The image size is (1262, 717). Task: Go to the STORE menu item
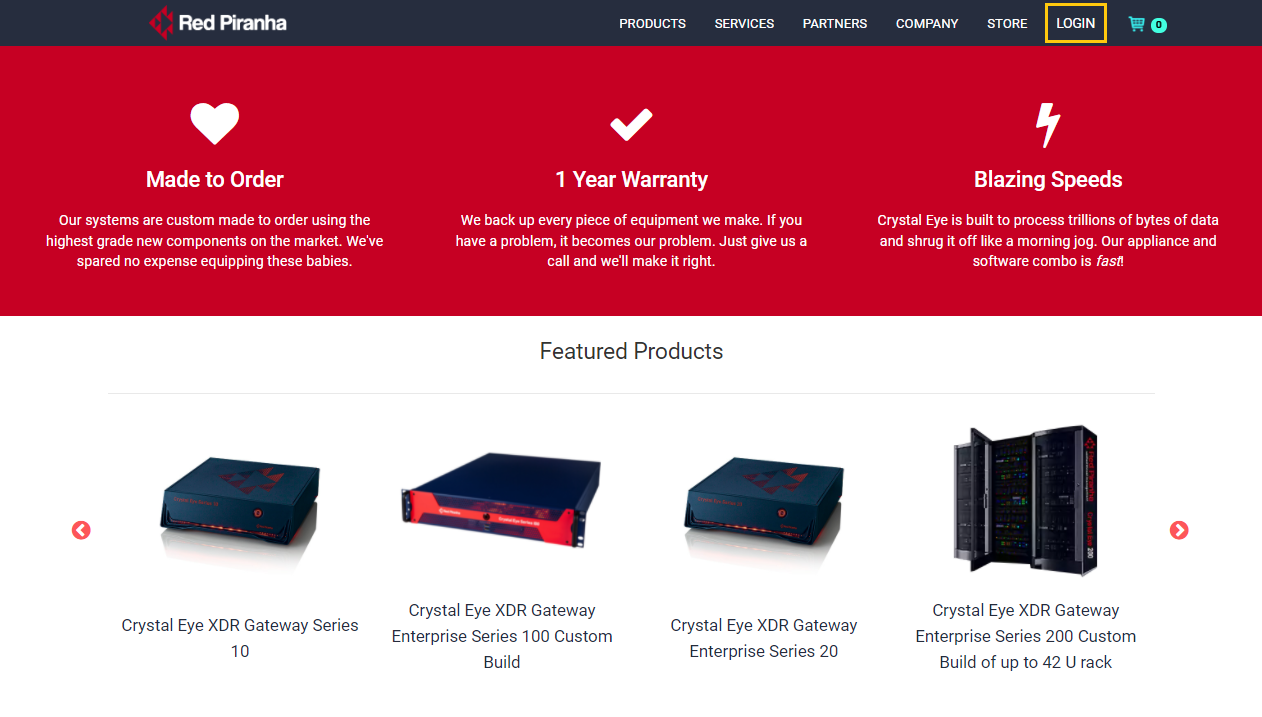(x=1007, y=23)
